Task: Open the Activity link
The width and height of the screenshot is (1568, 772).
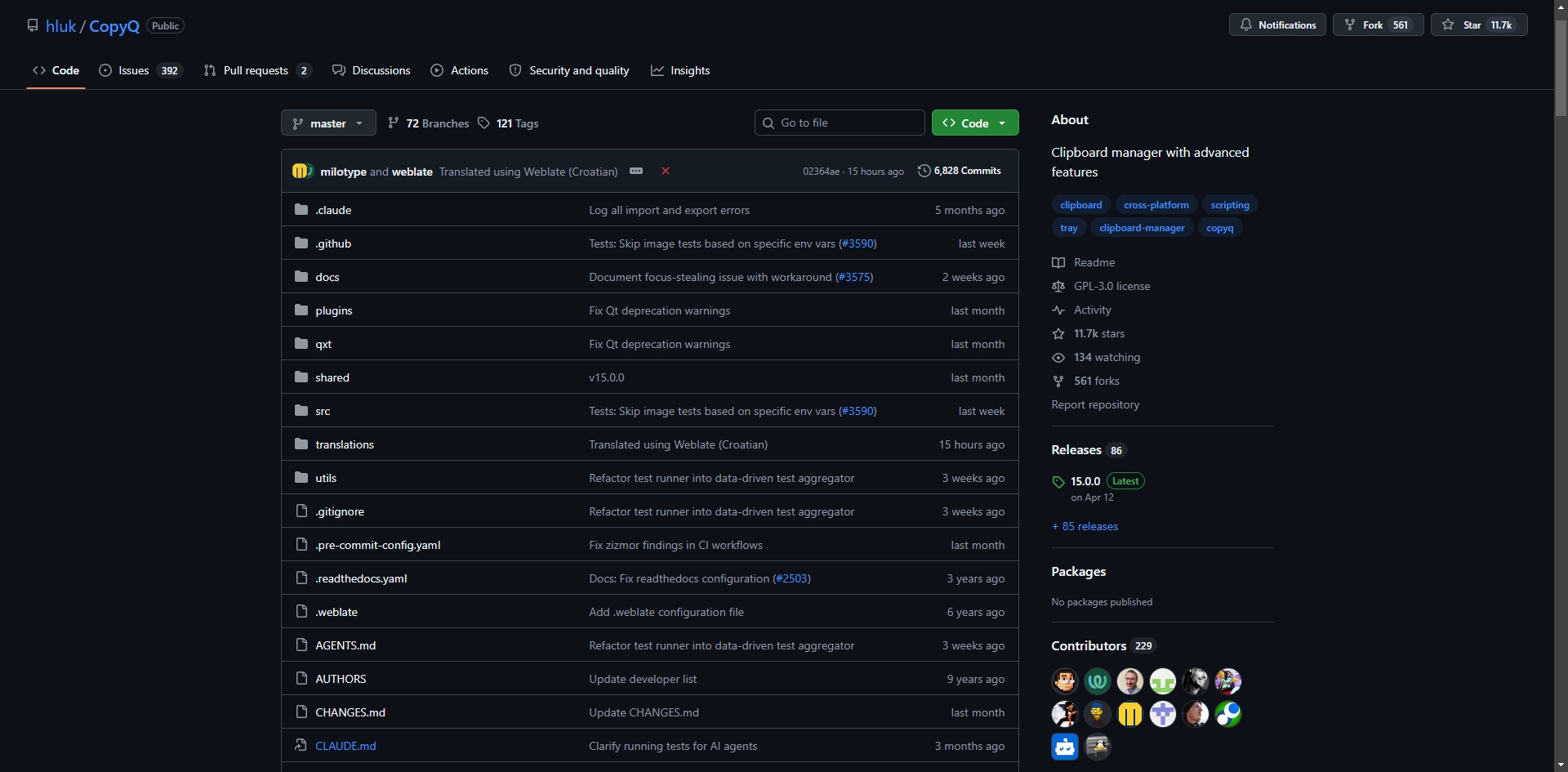Action: click(1082, 310)
